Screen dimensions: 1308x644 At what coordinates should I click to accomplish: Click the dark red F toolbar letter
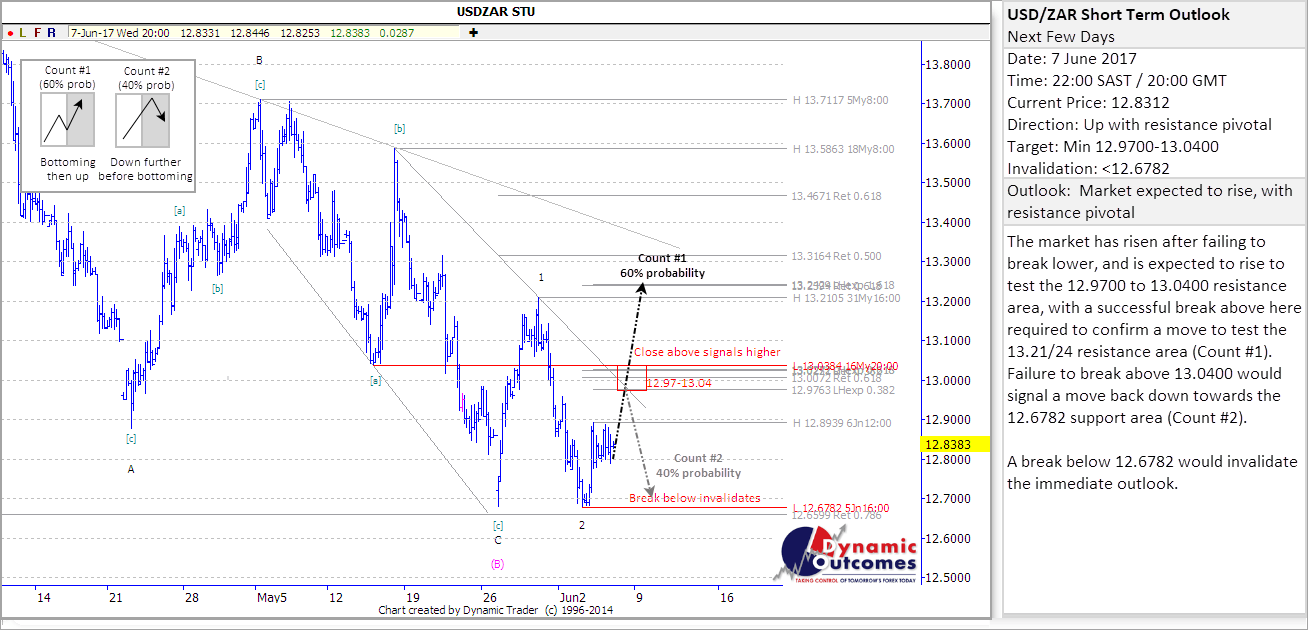pyautogui.click(x=37, y=32)
